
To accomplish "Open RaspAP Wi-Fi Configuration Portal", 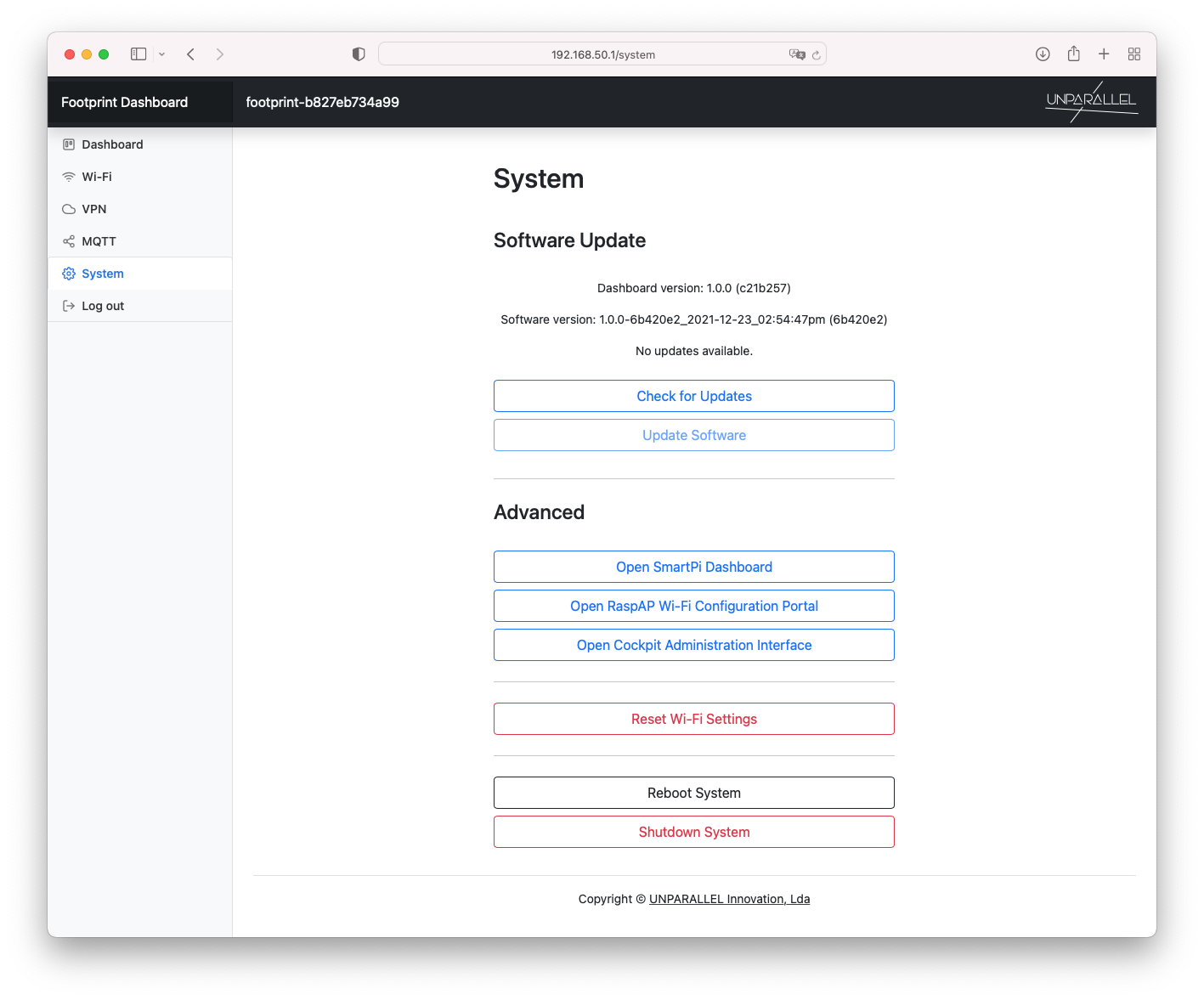I will pos(694,606).
